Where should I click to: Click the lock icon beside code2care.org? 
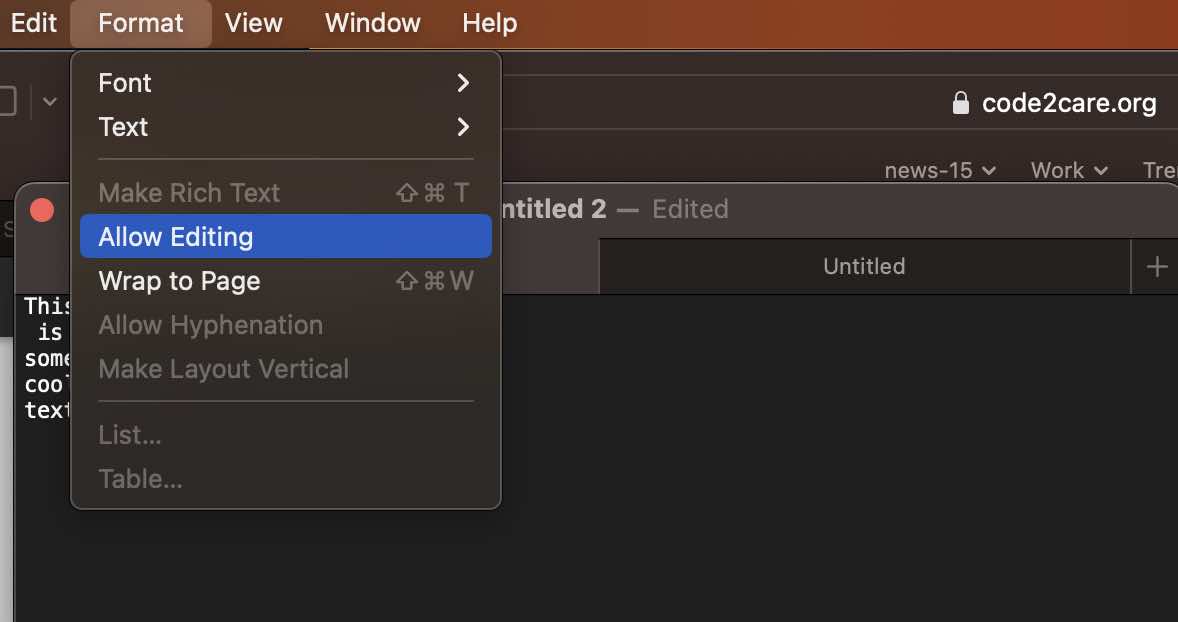(962, 102)
